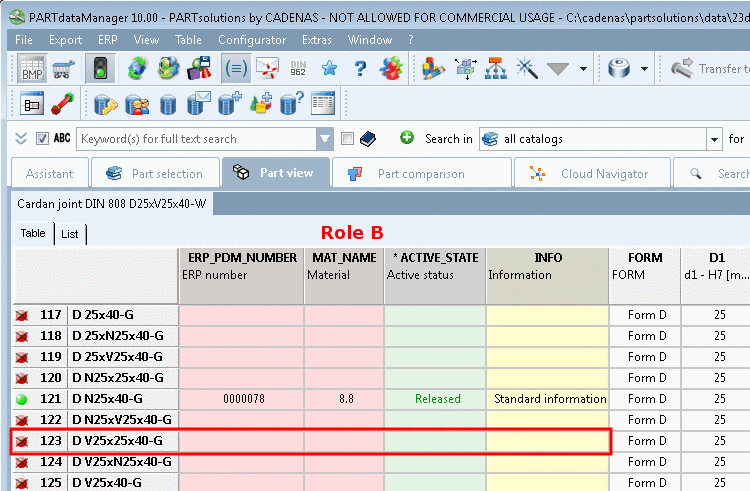Click the ERP_PDM_NUMBER column header
Viewport: 750px width, 491px height.
point(242,275)
